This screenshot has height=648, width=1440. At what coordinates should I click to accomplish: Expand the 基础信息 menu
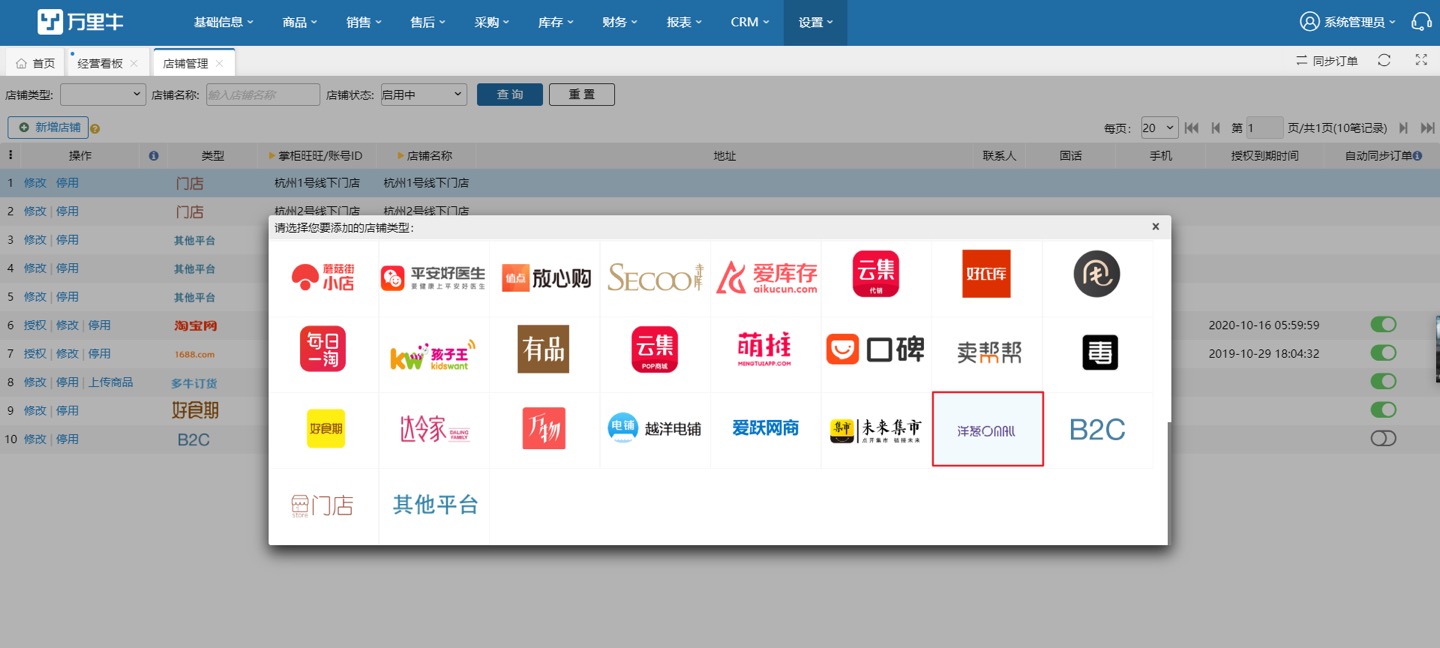224,22
